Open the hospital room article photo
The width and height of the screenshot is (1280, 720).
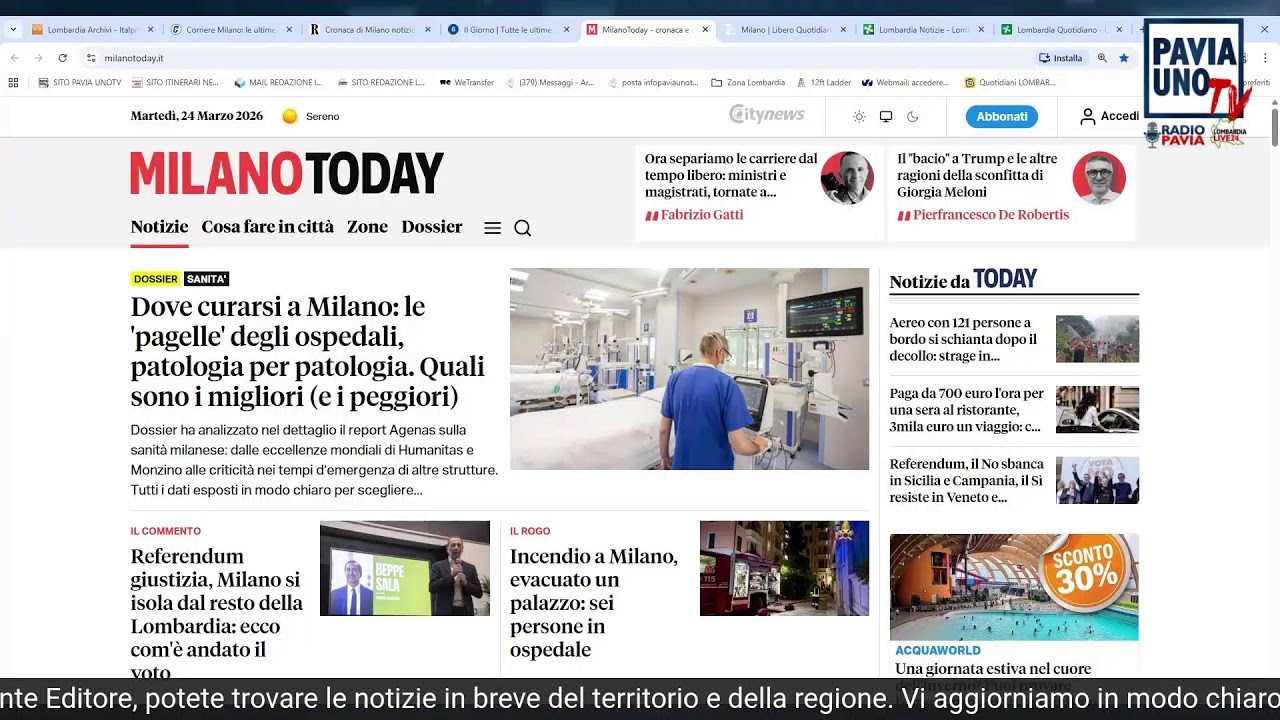689,369
